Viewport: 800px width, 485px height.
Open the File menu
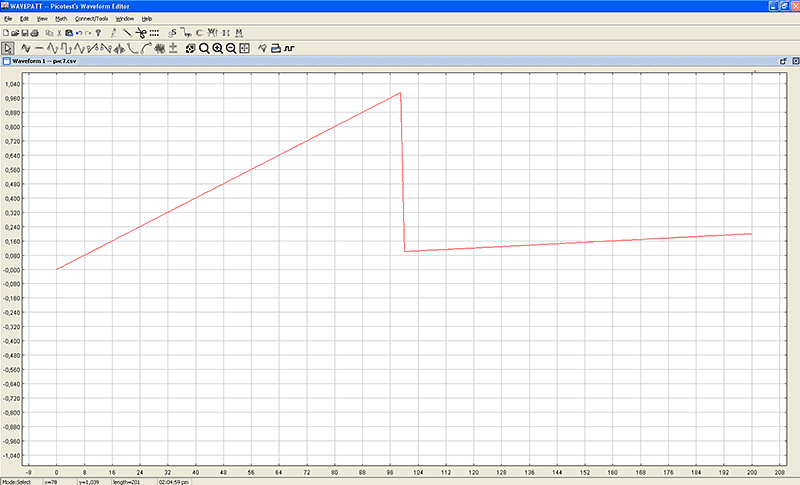coord(8,19)
